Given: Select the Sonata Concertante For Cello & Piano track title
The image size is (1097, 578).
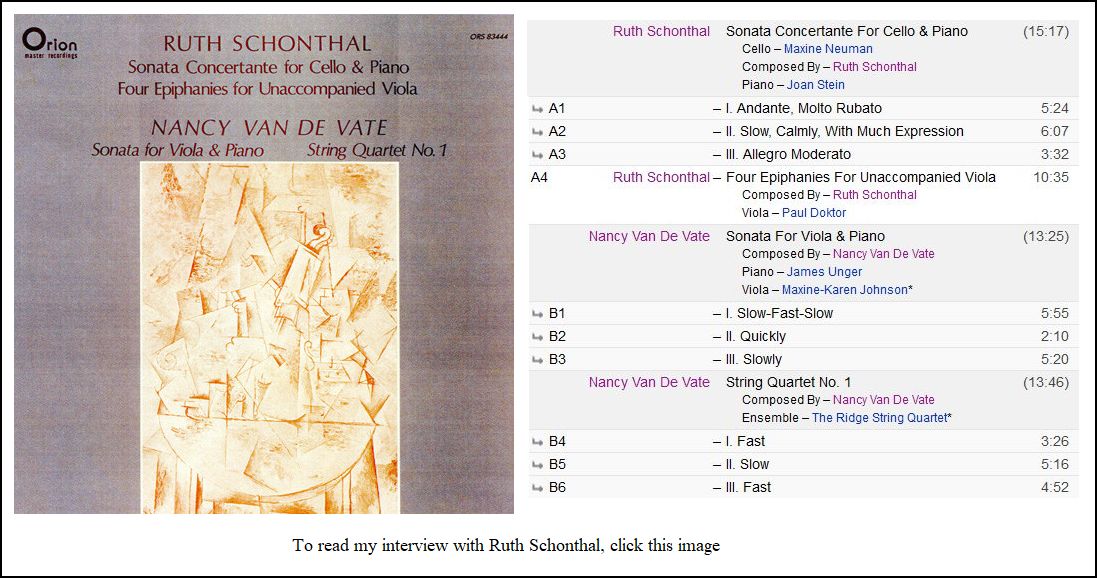Looking at the screenshot, I should point(847,31).
